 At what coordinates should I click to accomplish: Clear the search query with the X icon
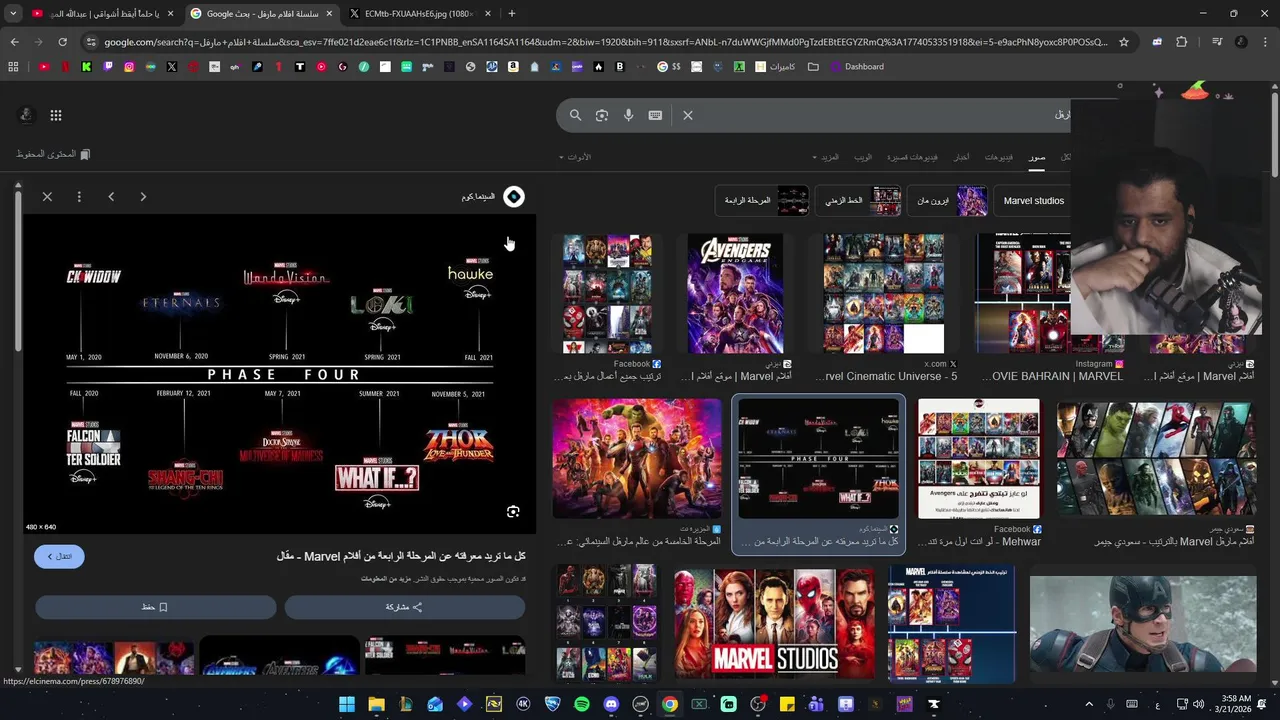pos(688,115)
